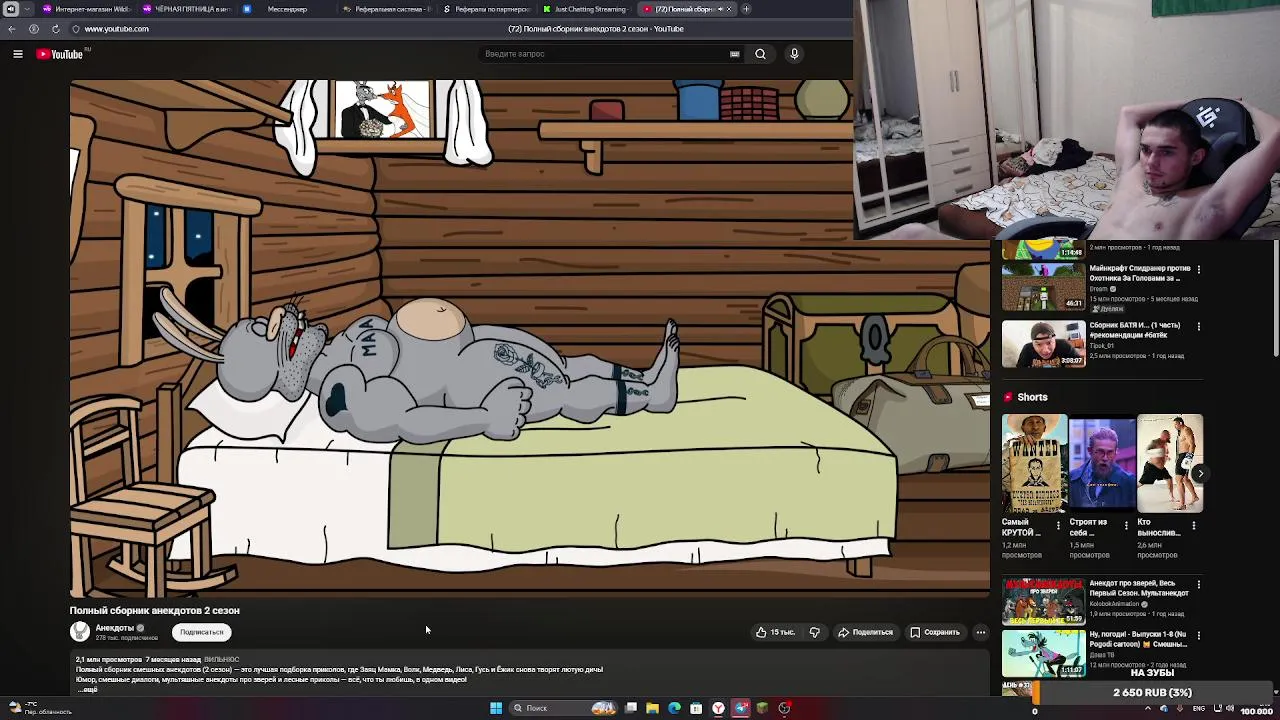The image size is (1280, 720).
Task: Dislike the video with thumbs down
Action: 814,632
